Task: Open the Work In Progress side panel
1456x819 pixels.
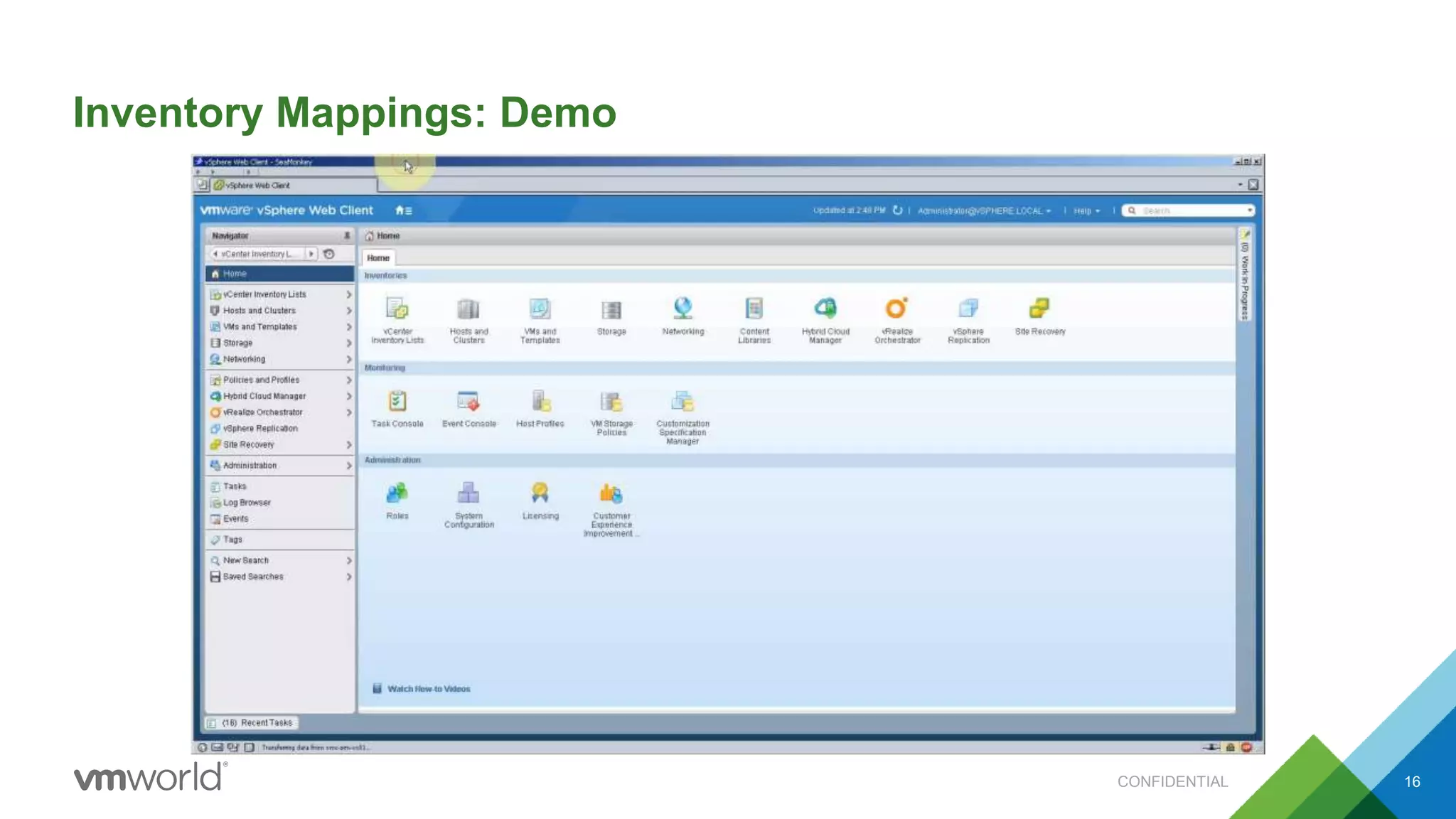Action: pyautogui.click(x=1245, y=275)
